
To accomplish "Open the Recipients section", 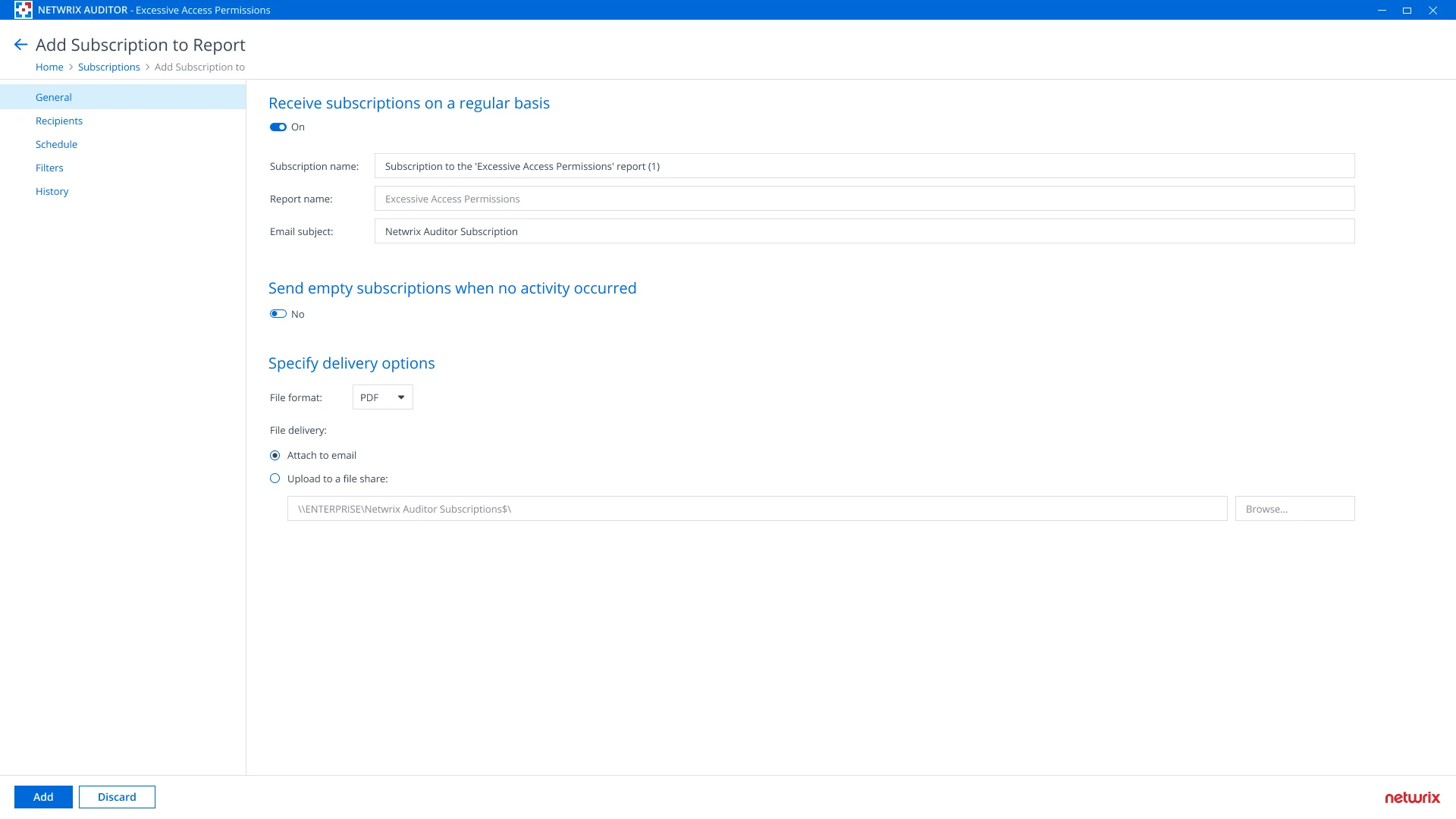I will [59, 121].
